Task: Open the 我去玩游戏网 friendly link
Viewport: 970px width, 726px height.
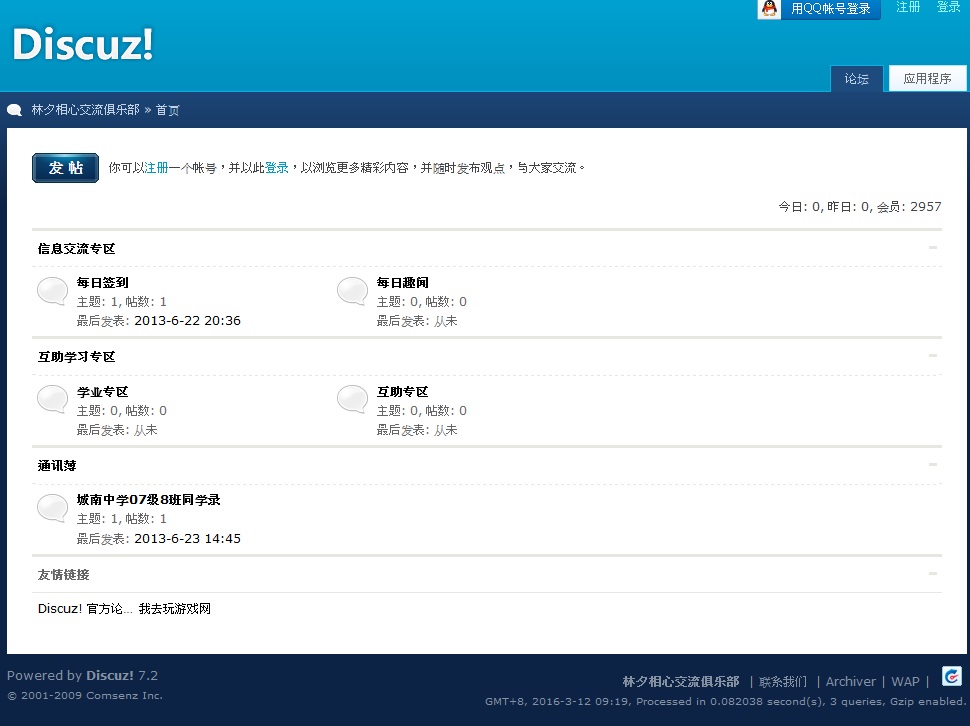Action: [175, 609]
